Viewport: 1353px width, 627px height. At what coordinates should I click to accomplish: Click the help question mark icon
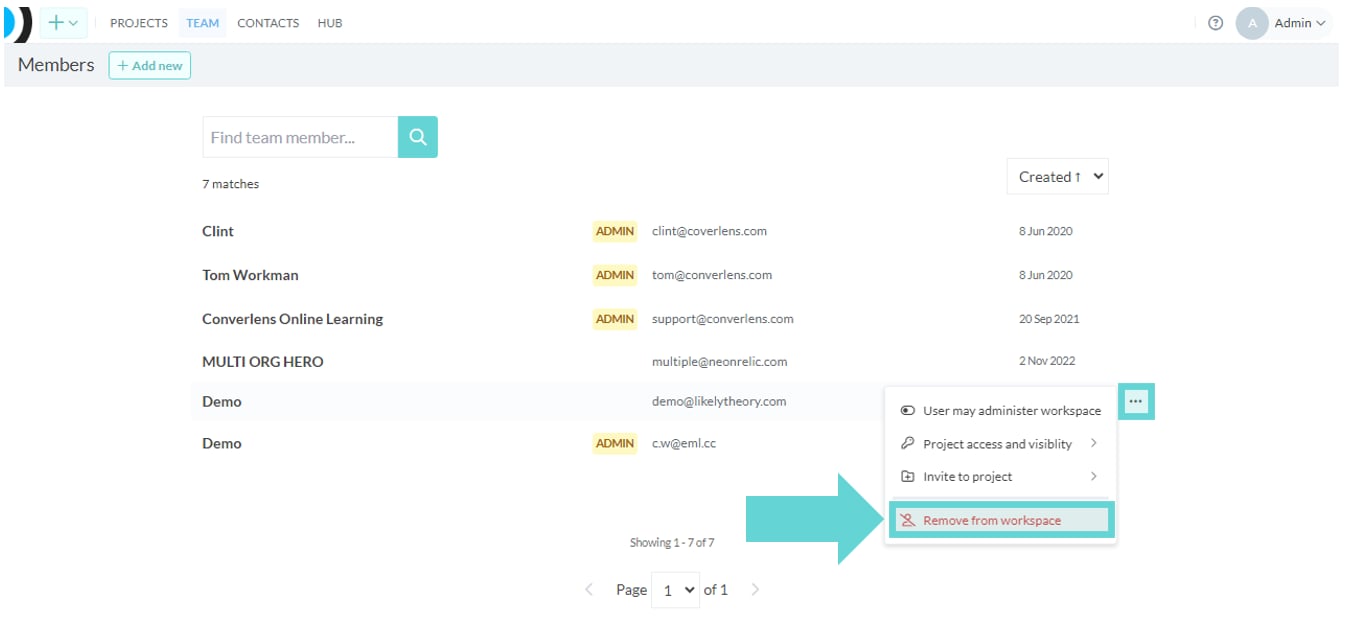1215,23
